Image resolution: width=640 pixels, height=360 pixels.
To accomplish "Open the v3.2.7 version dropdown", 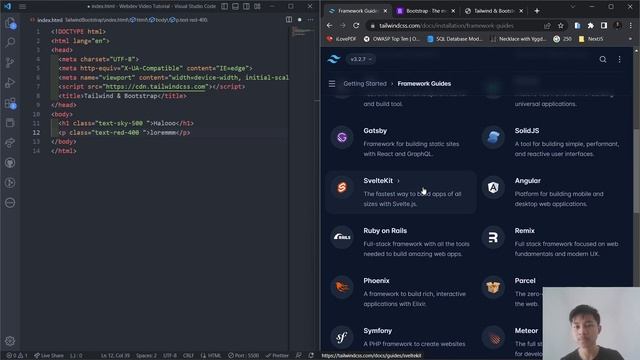I will [361, 59].
